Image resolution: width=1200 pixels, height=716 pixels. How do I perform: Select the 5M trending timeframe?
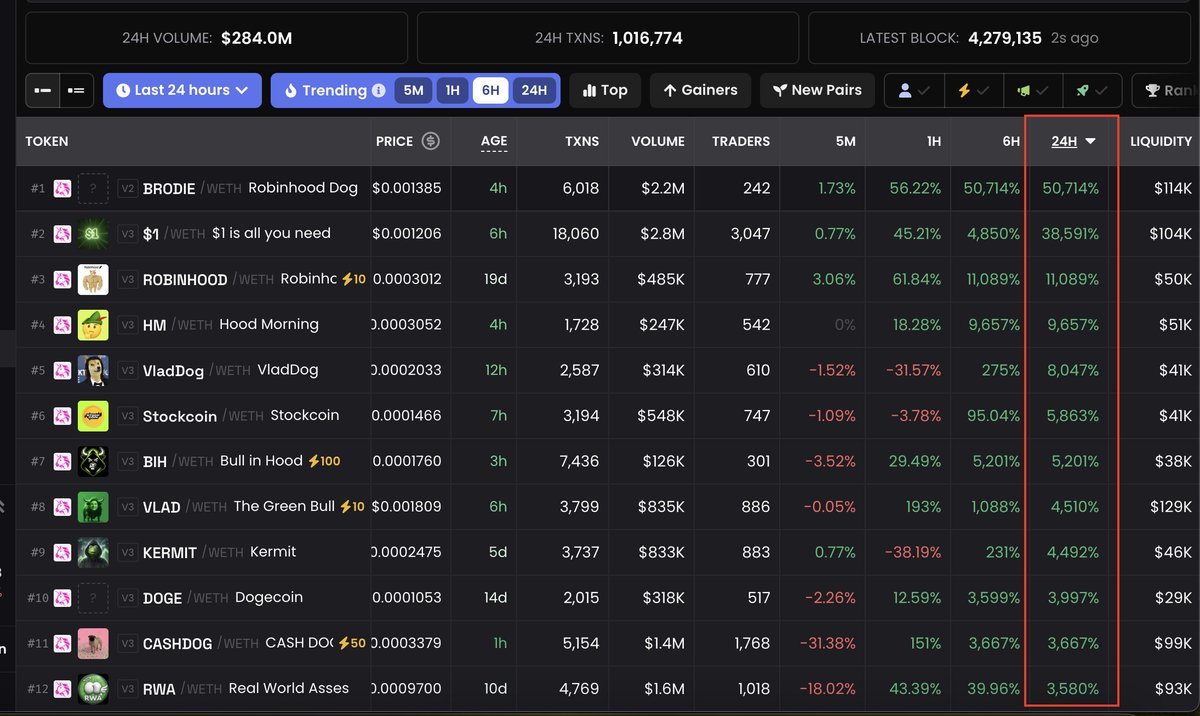(x=413, y=91)
